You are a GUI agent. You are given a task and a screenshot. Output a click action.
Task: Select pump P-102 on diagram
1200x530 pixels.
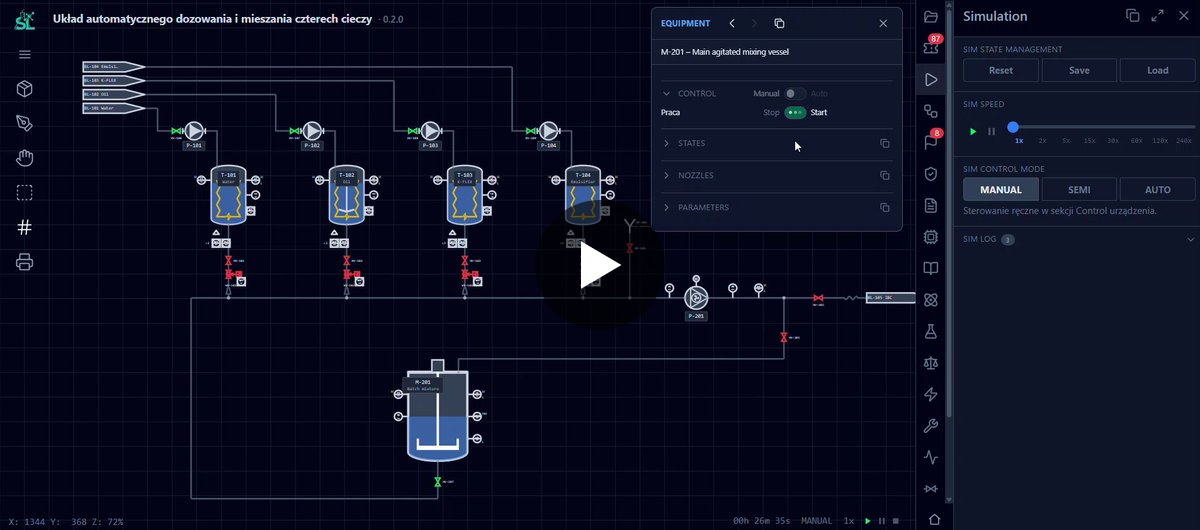(x=312, y=131)
